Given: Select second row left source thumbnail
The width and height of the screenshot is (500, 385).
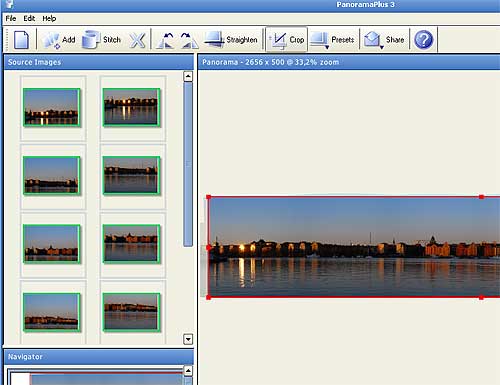Looking at the screenshot, I should tap(52, 175).
